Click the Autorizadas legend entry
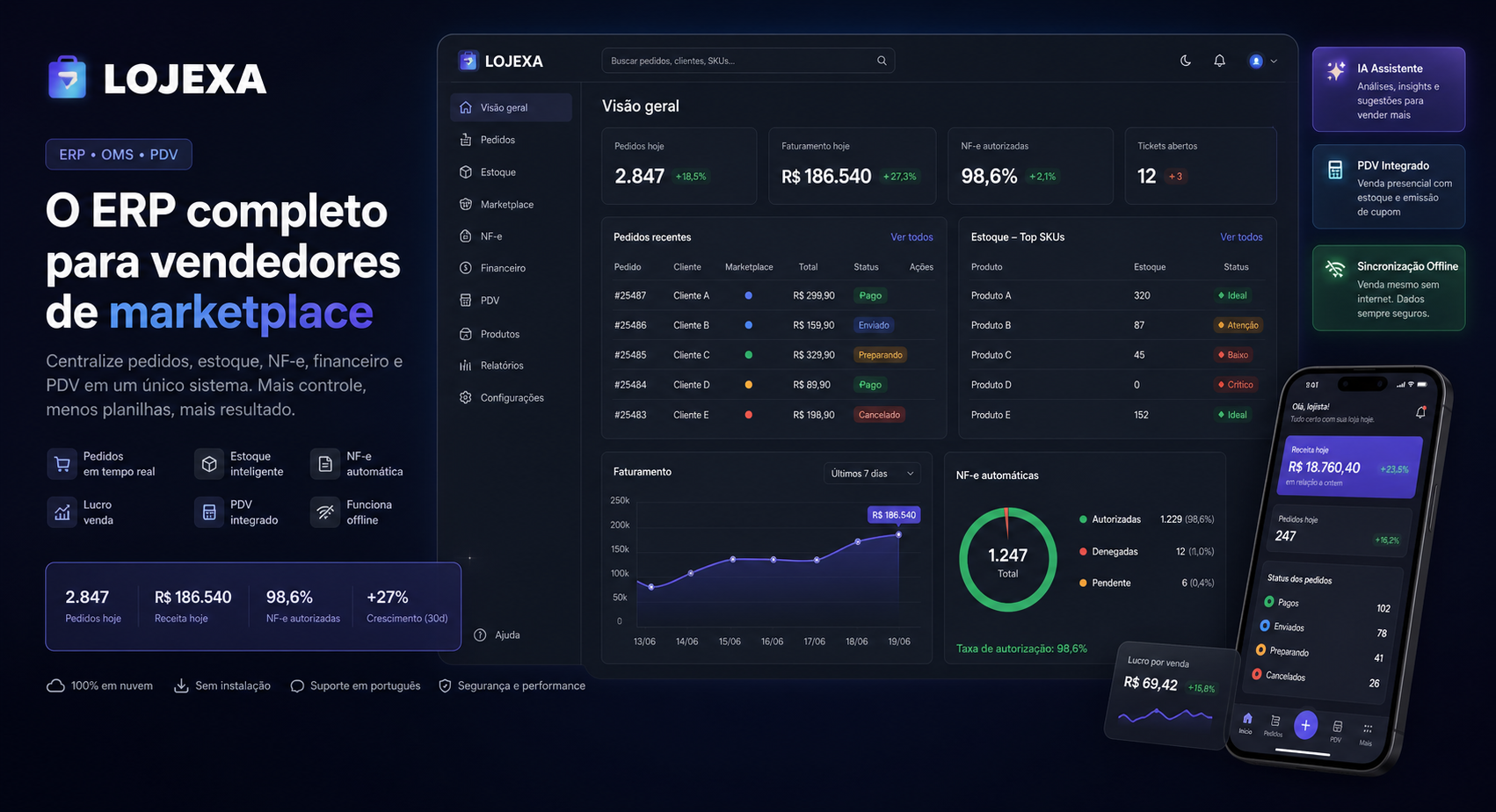The image size is (1496, 812). coord(1146,519)
